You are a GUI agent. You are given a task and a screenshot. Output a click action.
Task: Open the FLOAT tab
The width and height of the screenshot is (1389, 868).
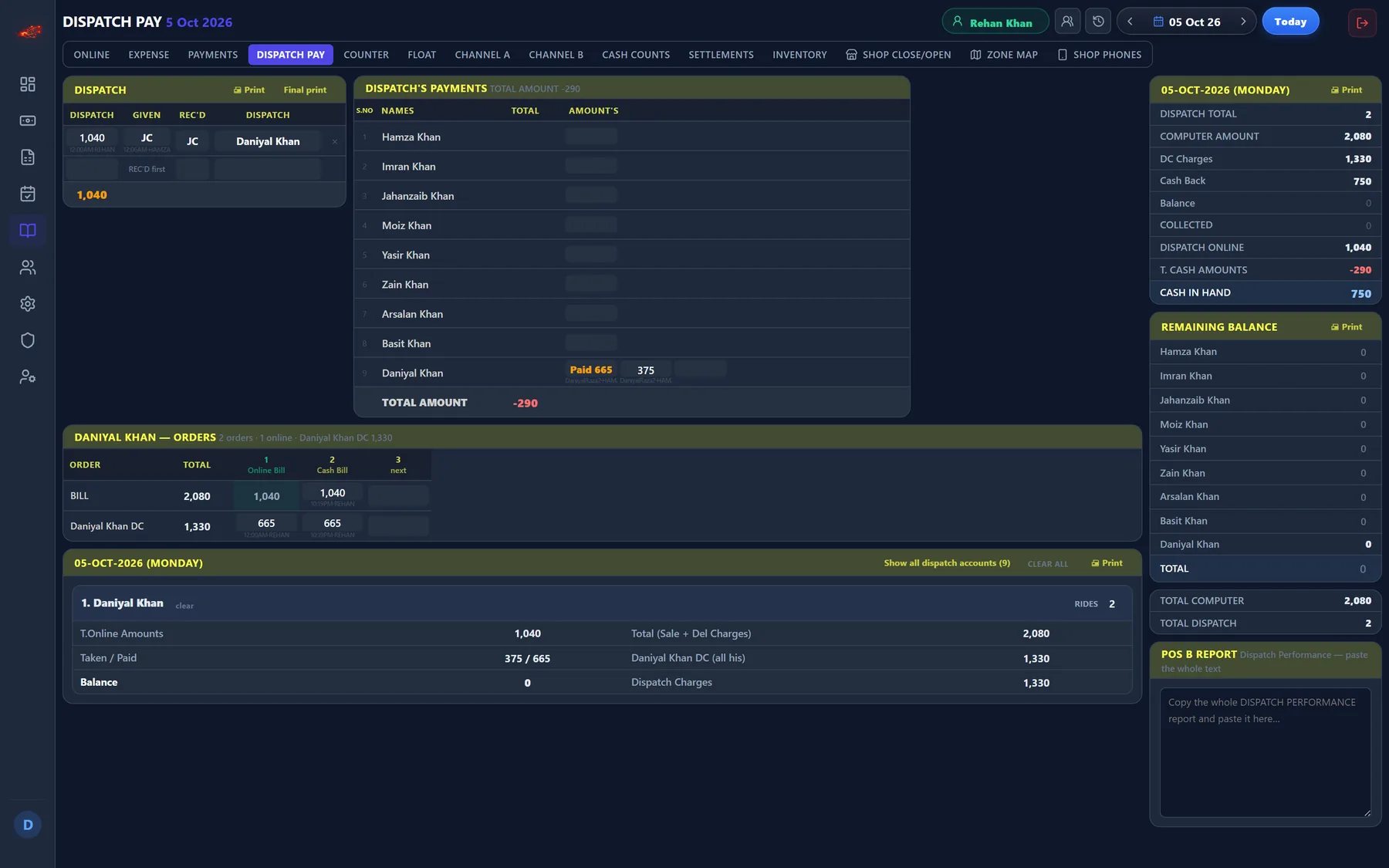422,55
